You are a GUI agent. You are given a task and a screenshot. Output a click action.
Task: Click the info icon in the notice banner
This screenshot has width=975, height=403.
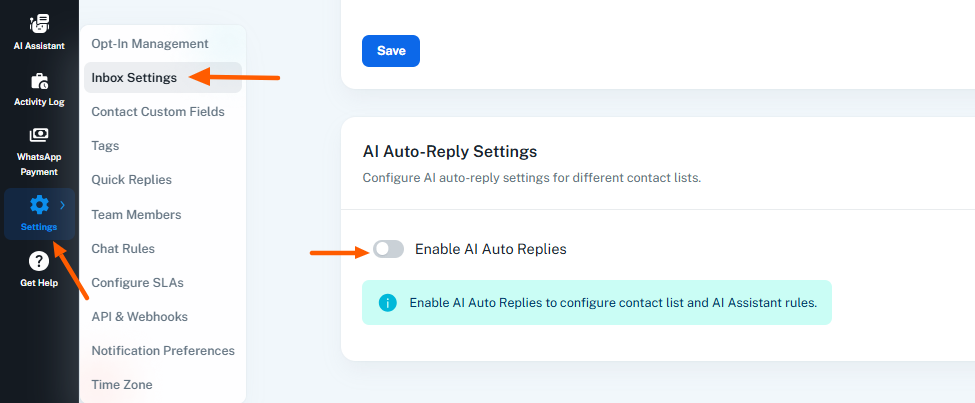coord(388,302)
